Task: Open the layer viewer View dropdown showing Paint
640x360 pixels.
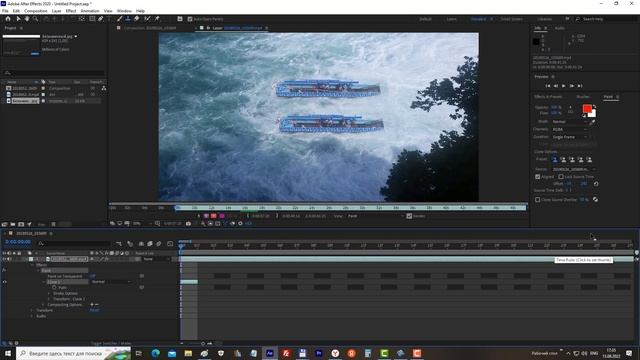Action: click(375, 216)
